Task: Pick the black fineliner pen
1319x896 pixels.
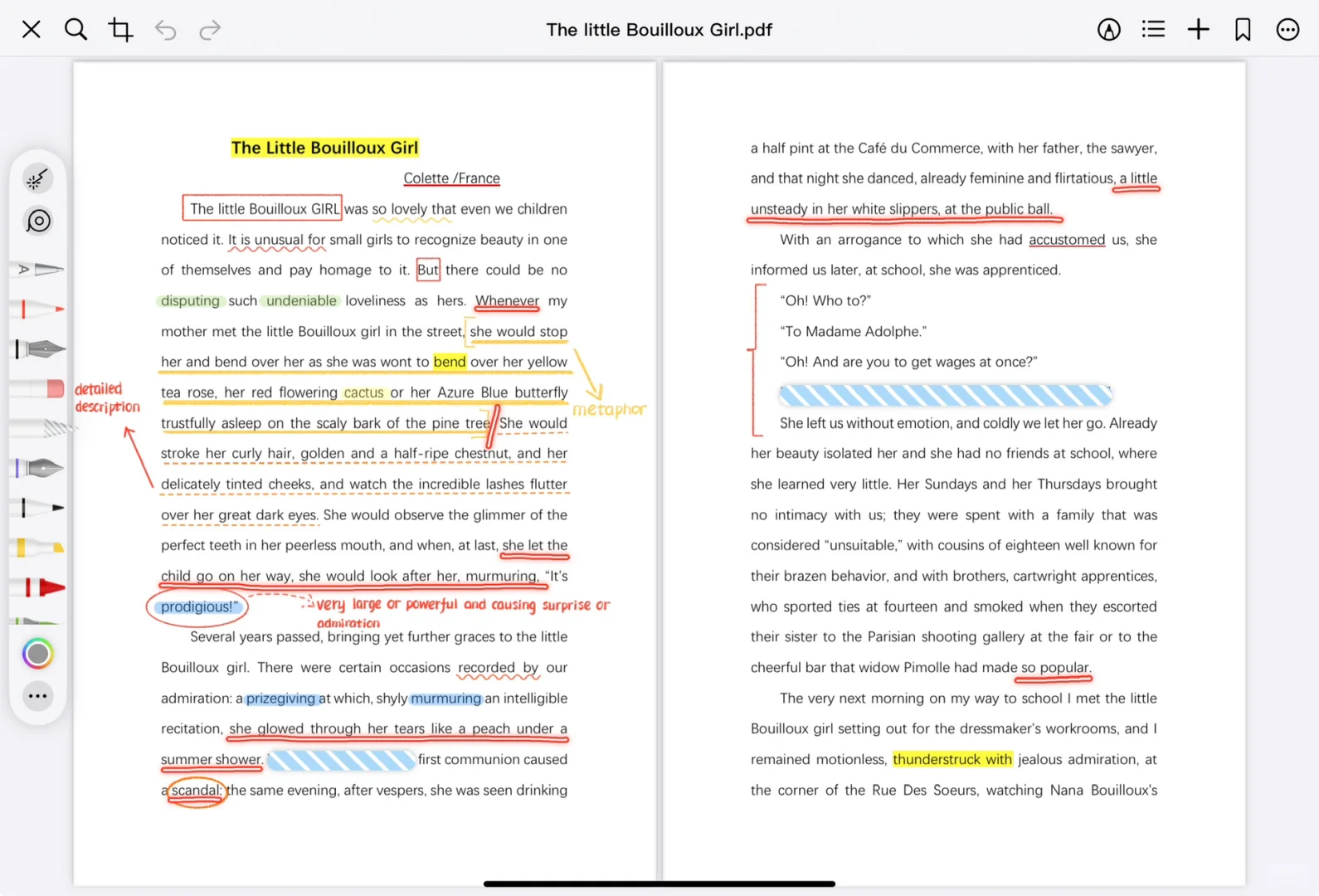Action: point(38,508)
